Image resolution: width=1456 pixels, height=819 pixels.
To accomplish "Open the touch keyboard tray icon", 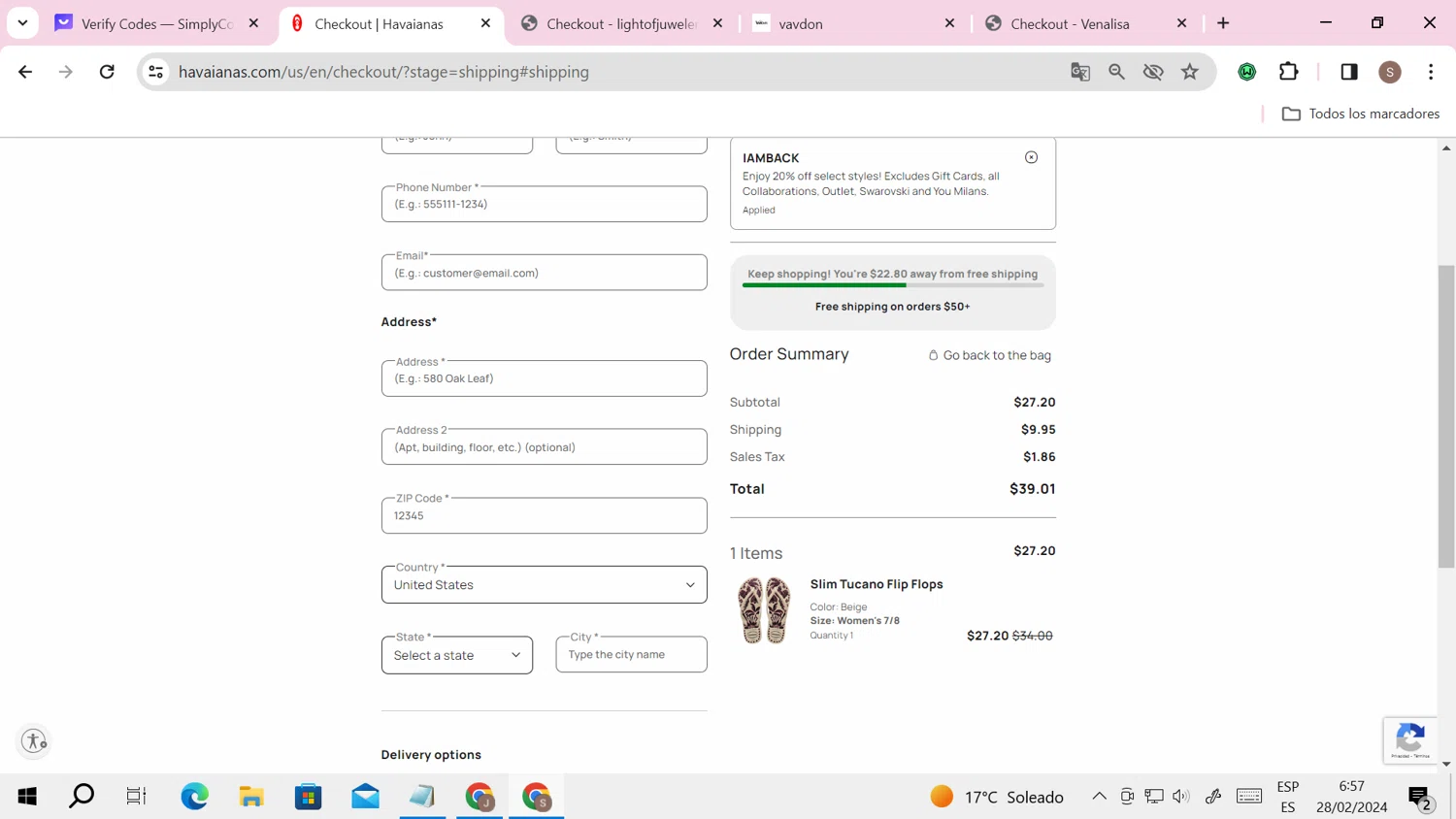I will click(1249, 797).
